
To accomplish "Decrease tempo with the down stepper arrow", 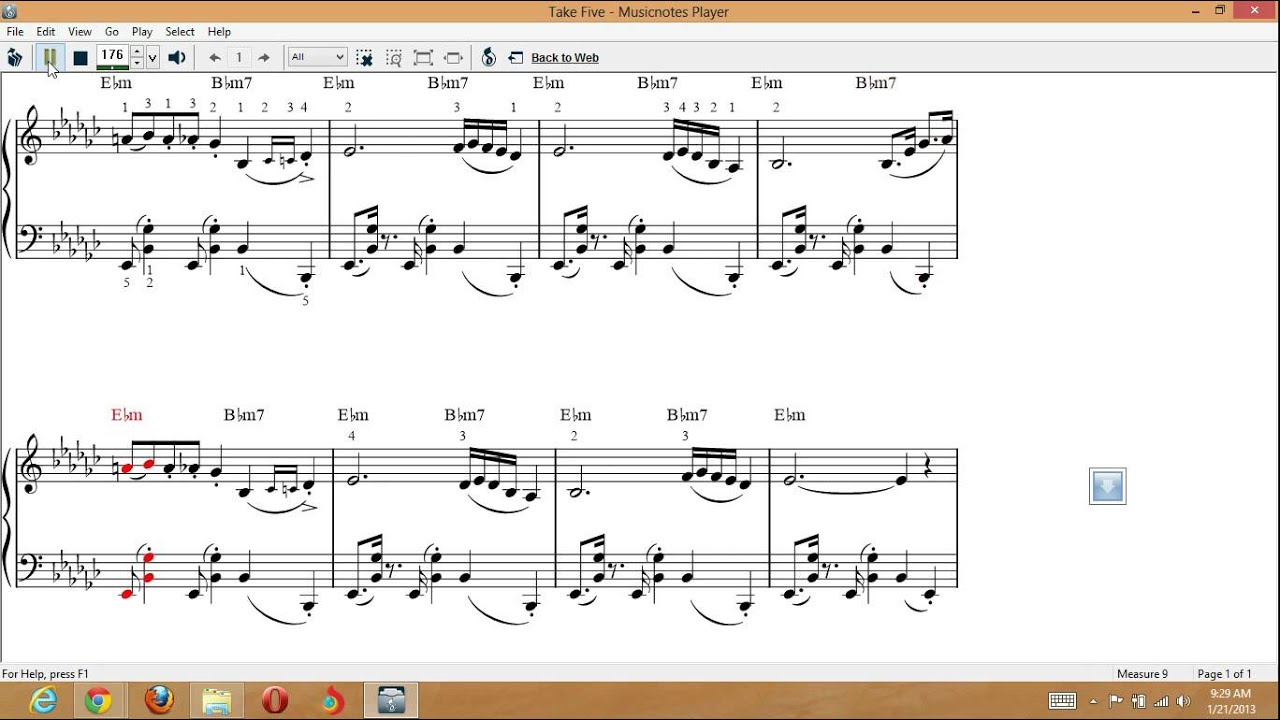I will click(137, 62).
